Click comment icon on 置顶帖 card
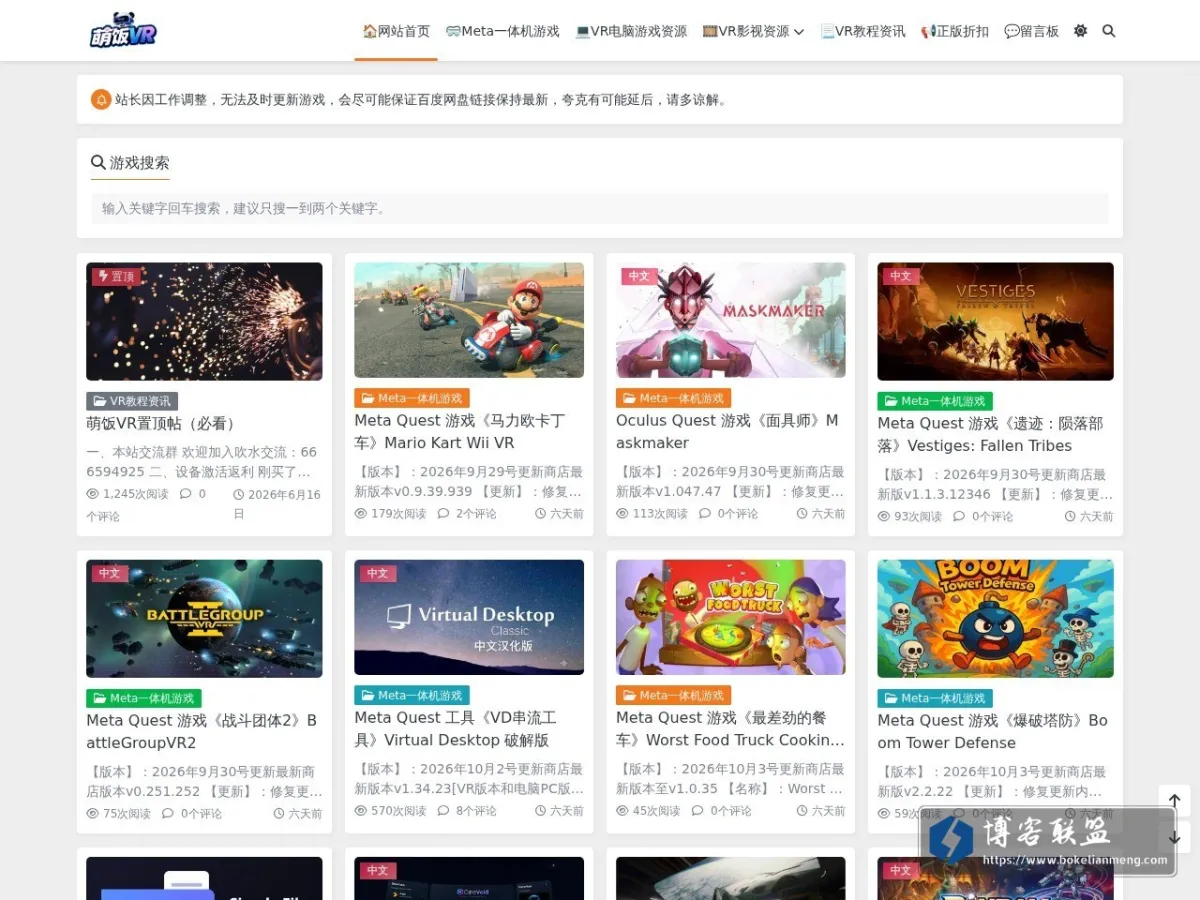The width and height of the screenshot is (1200, 900). click(185, 494)
